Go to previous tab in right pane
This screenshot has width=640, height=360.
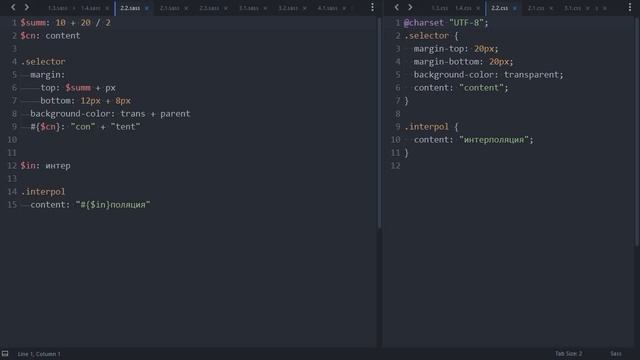coord(396,7)
